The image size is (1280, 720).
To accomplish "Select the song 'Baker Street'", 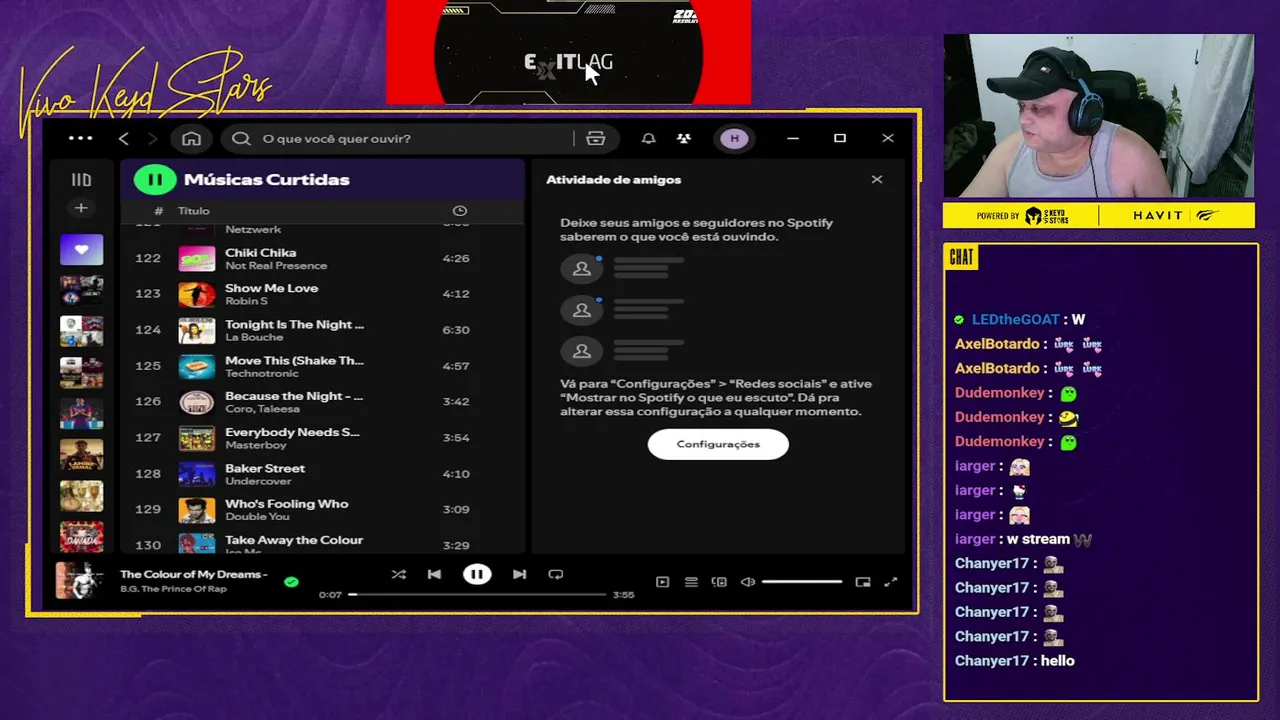I will click(265, 468).
